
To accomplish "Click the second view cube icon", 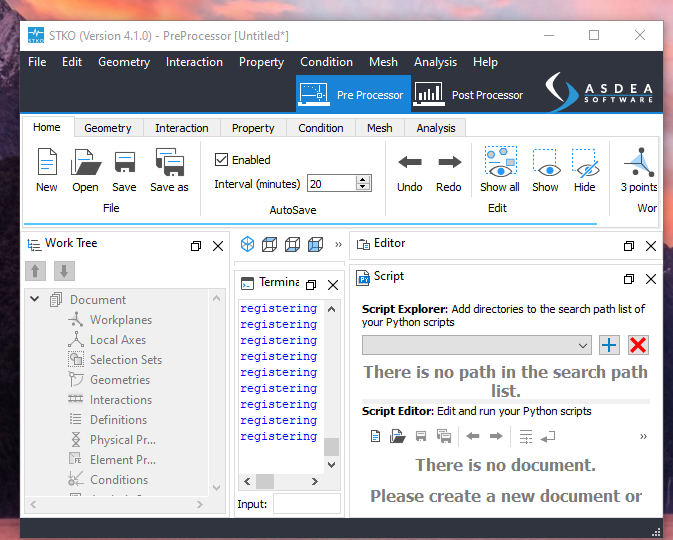I will pyautogui.click(x=270, y=244).
